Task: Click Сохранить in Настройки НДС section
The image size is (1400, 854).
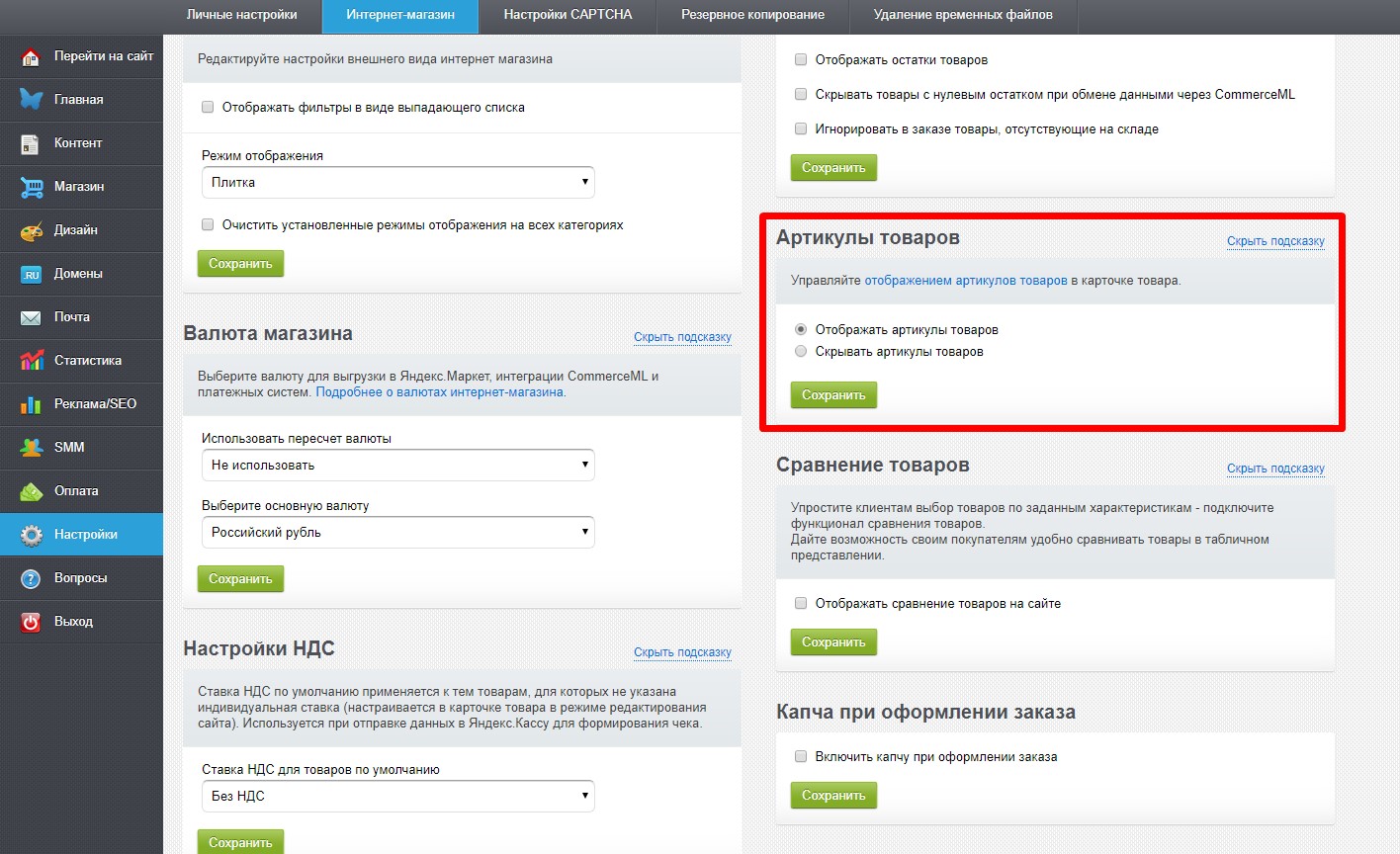Action: coord(240,842)
